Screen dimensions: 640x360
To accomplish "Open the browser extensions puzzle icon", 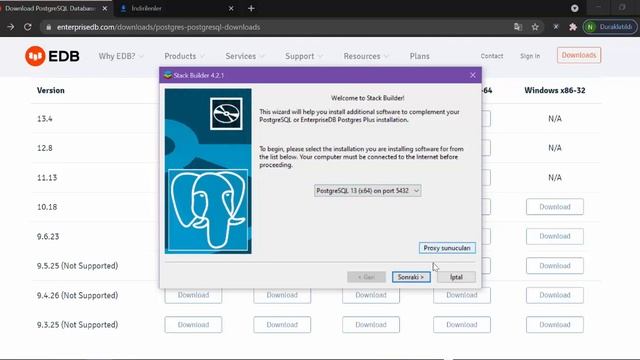I will click(x=573, y=27).
